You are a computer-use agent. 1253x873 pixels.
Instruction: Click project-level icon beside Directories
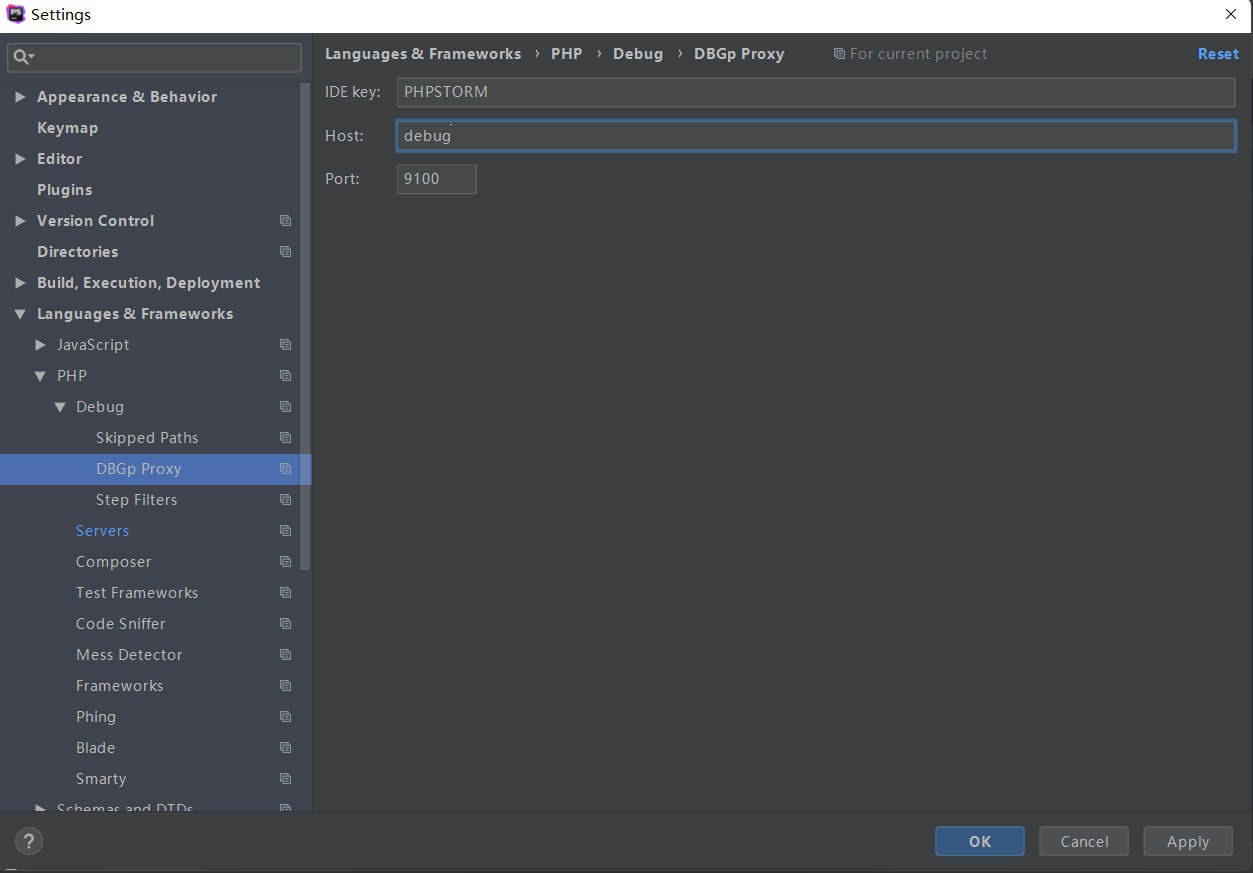(286, 252)
